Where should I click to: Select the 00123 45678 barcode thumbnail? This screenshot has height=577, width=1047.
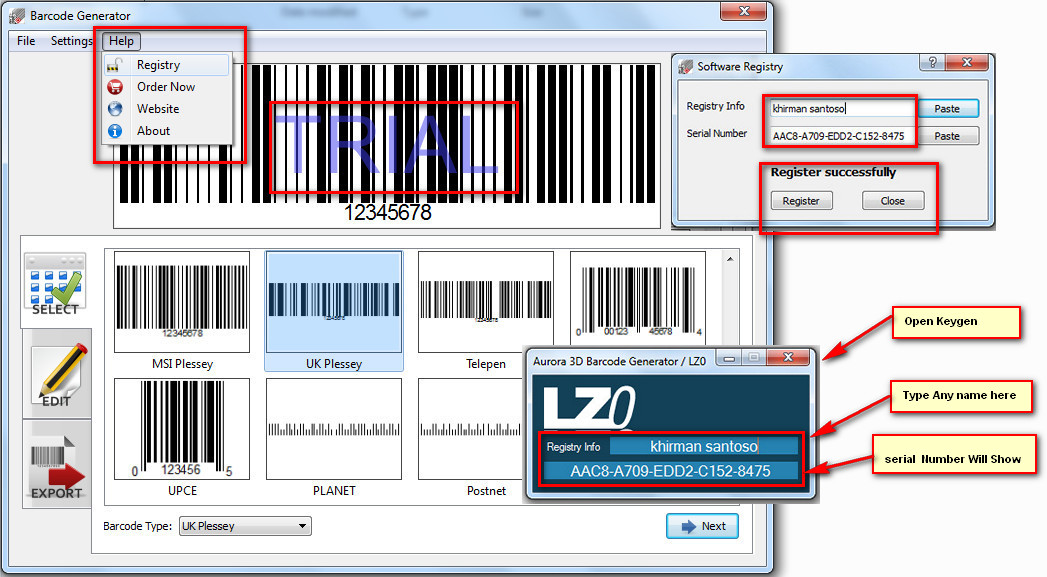click(638, 298)
